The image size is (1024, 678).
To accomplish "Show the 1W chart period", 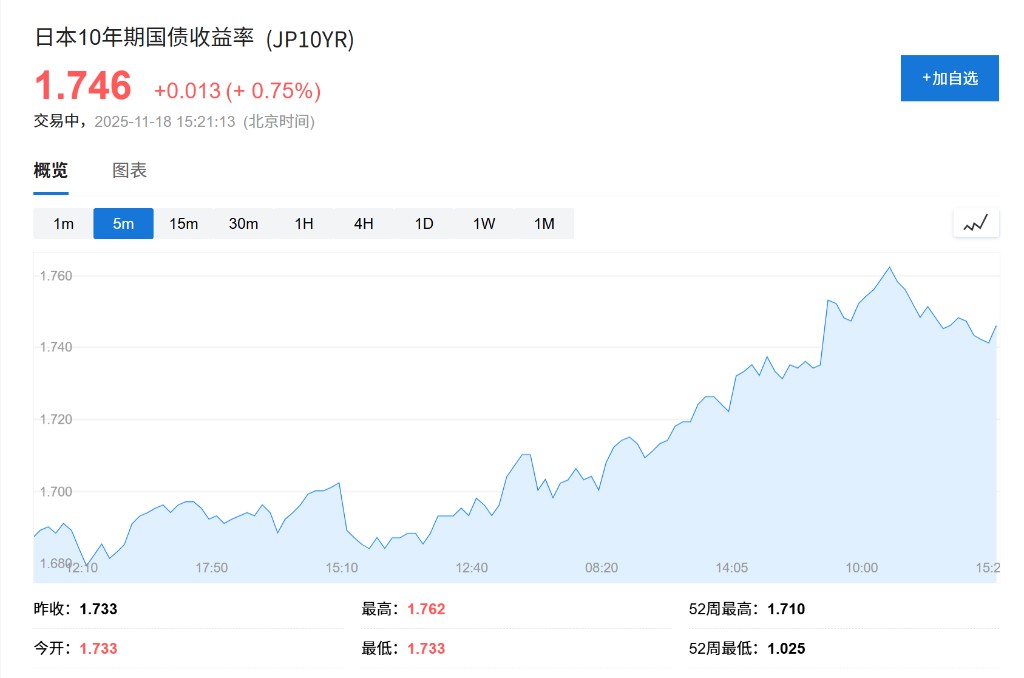I will (x=484, y=224).
